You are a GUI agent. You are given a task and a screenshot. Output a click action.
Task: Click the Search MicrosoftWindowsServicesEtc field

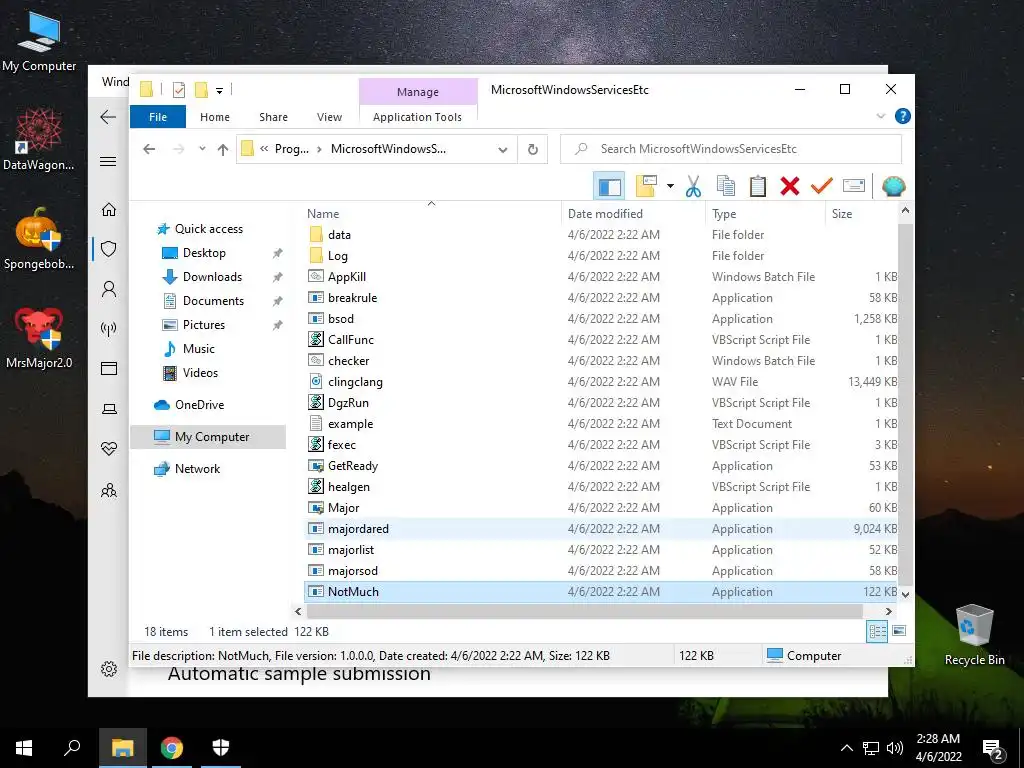click(x=731, y=149)
